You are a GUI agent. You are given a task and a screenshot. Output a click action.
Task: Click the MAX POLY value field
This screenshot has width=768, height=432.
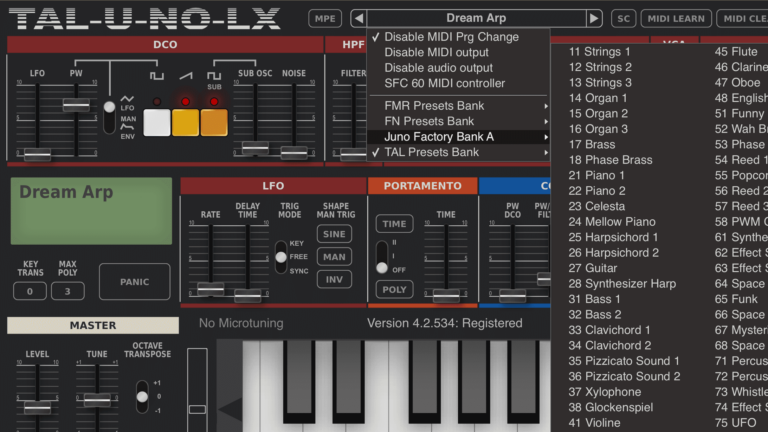68,291
